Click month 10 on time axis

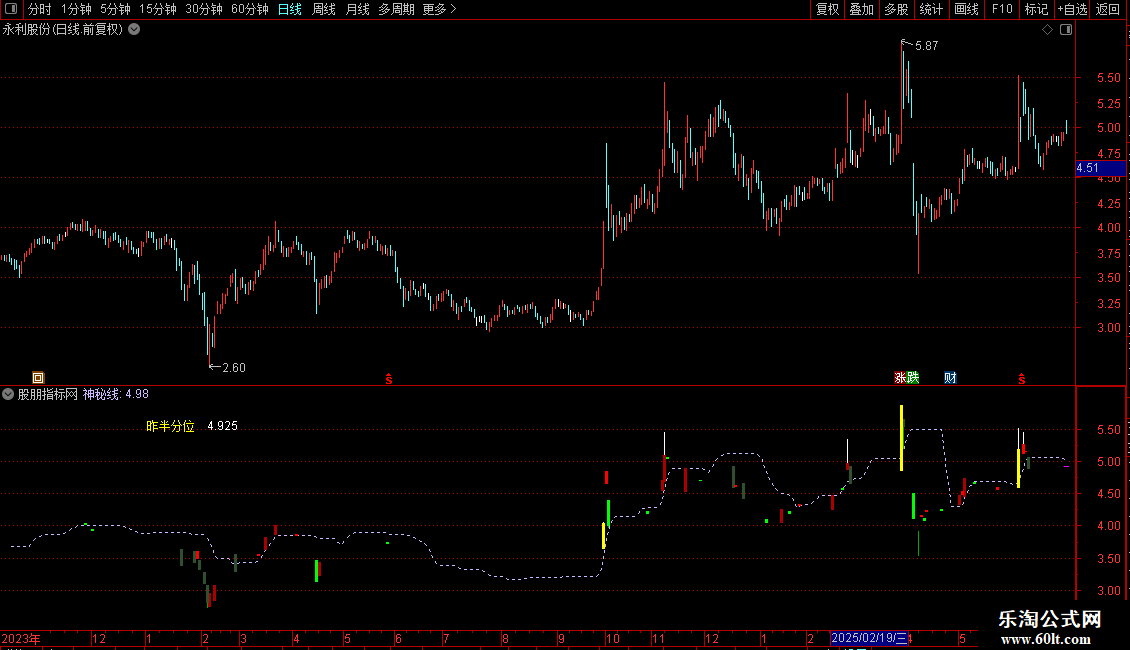[x=613, y=639]
